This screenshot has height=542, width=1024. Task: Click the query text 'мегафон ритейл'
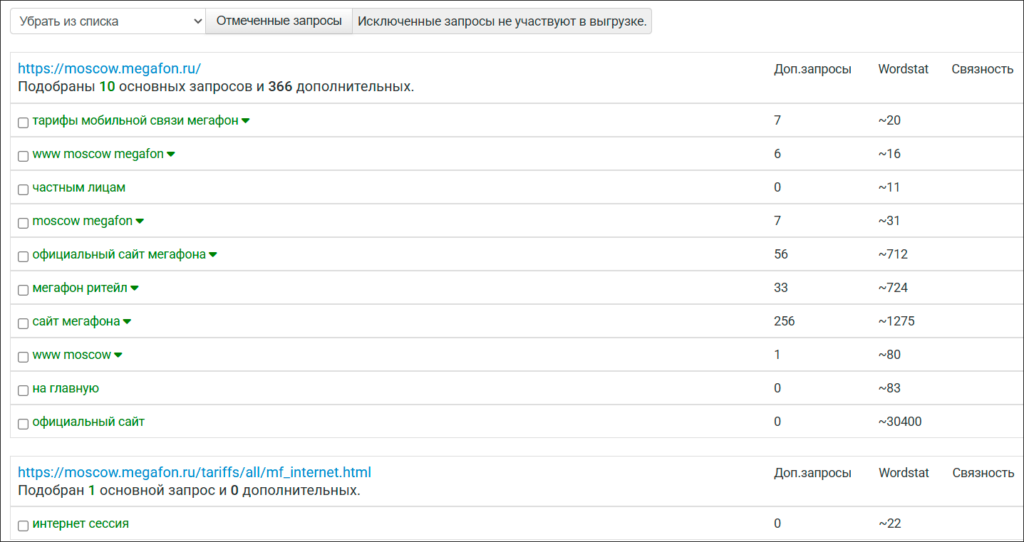coord(80,287)
